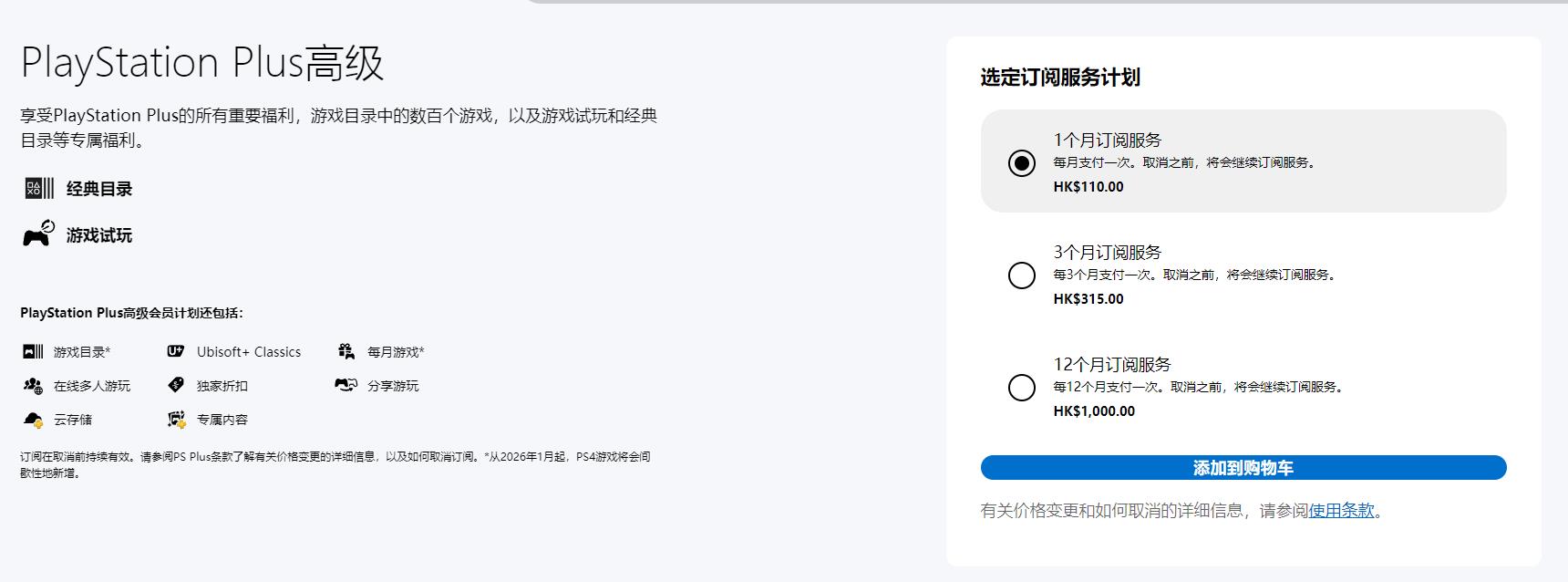Click the 12个月订阅服务 plan title
This screenshot has width=1568, height=582.
click(x=1112, y=365)
